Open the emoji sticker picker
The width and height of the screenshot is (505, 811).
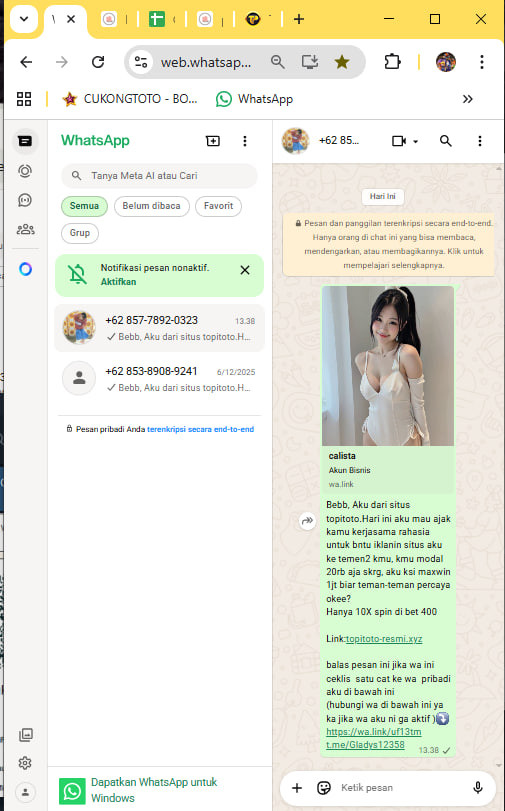[324, 788]
